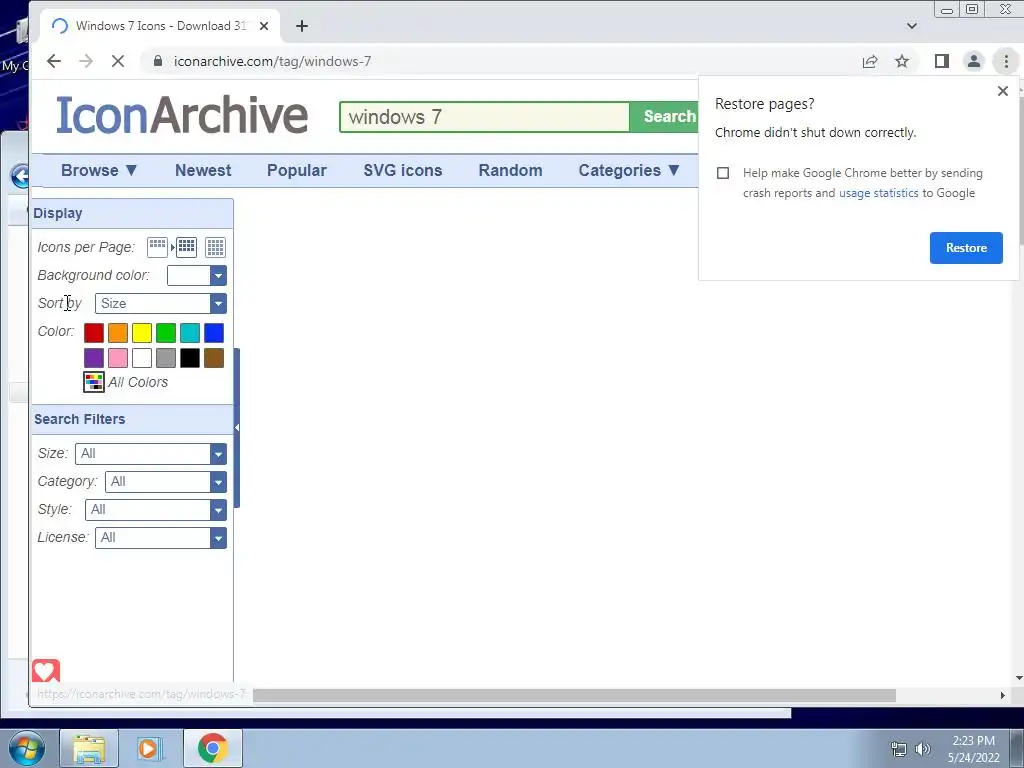Image resolution: width=1024 pixels, height=768 pixels.
Task: Select fewest icons per page grid
Action: (157, 247)
